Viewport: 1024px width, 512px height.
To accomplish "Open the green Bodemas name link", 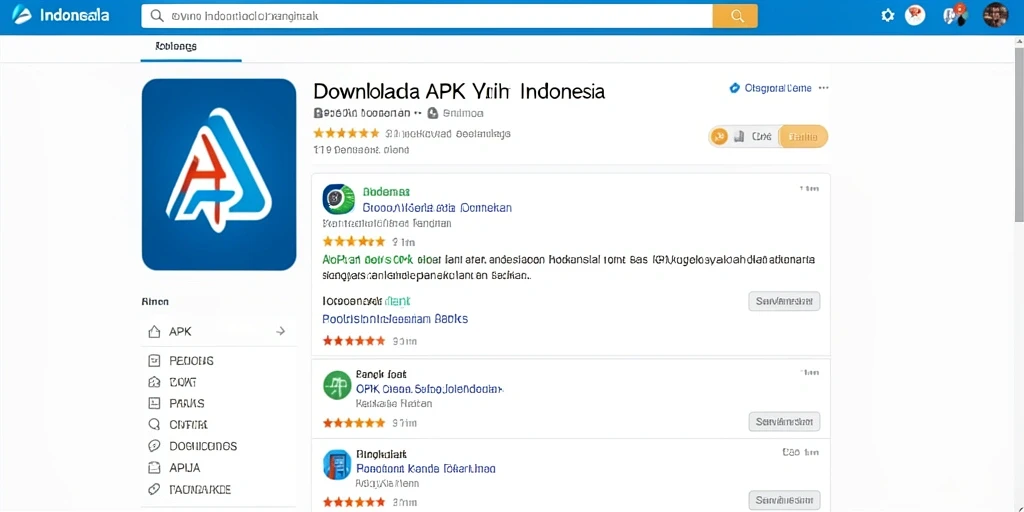I will (386, 192).
